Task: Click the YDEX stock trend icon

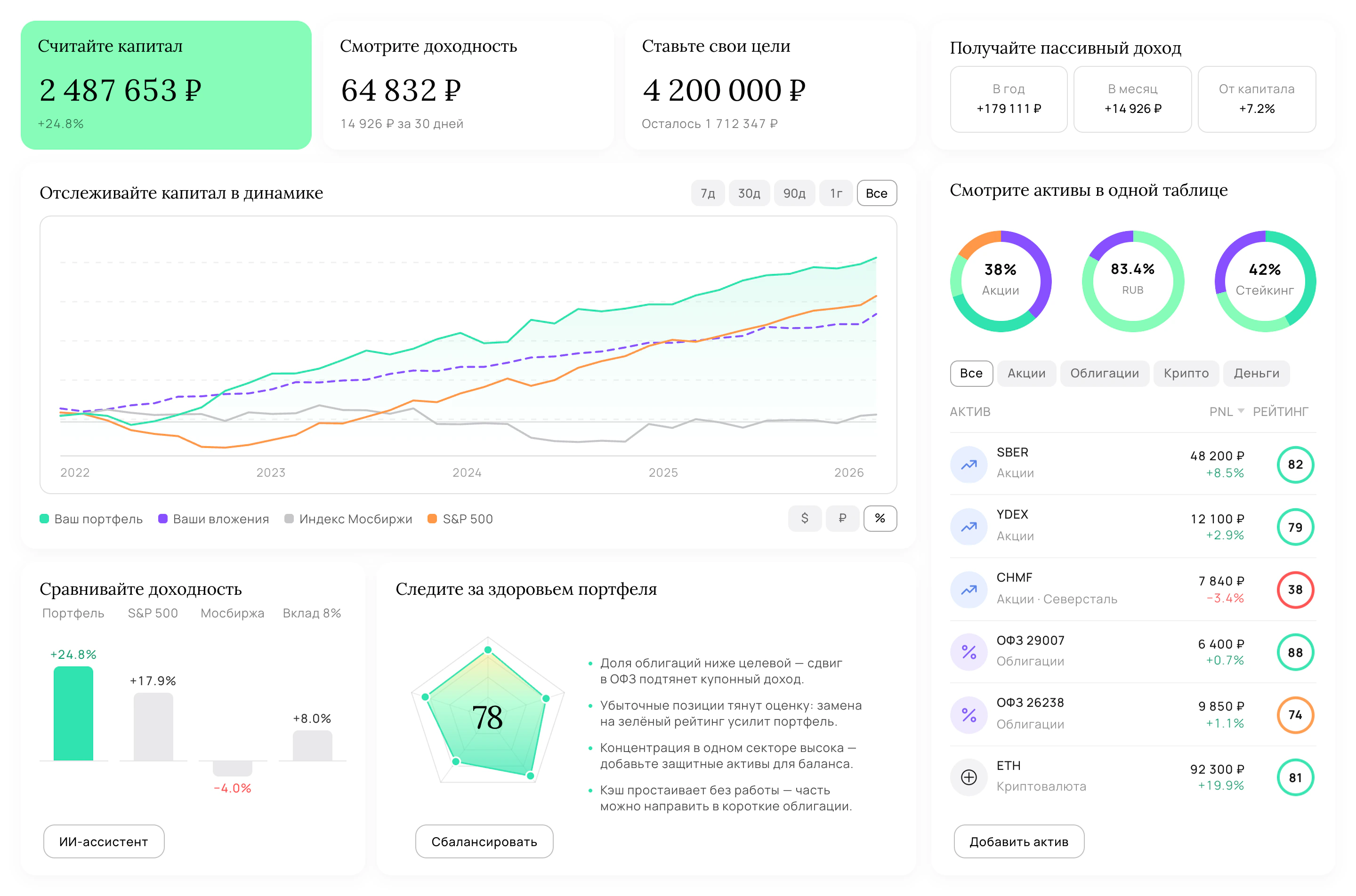Action: click(x=969, y=526)
